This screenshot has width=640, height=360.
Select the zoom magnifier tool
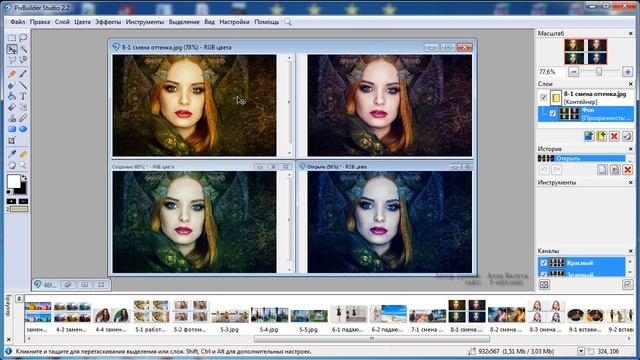pos(23,165)
